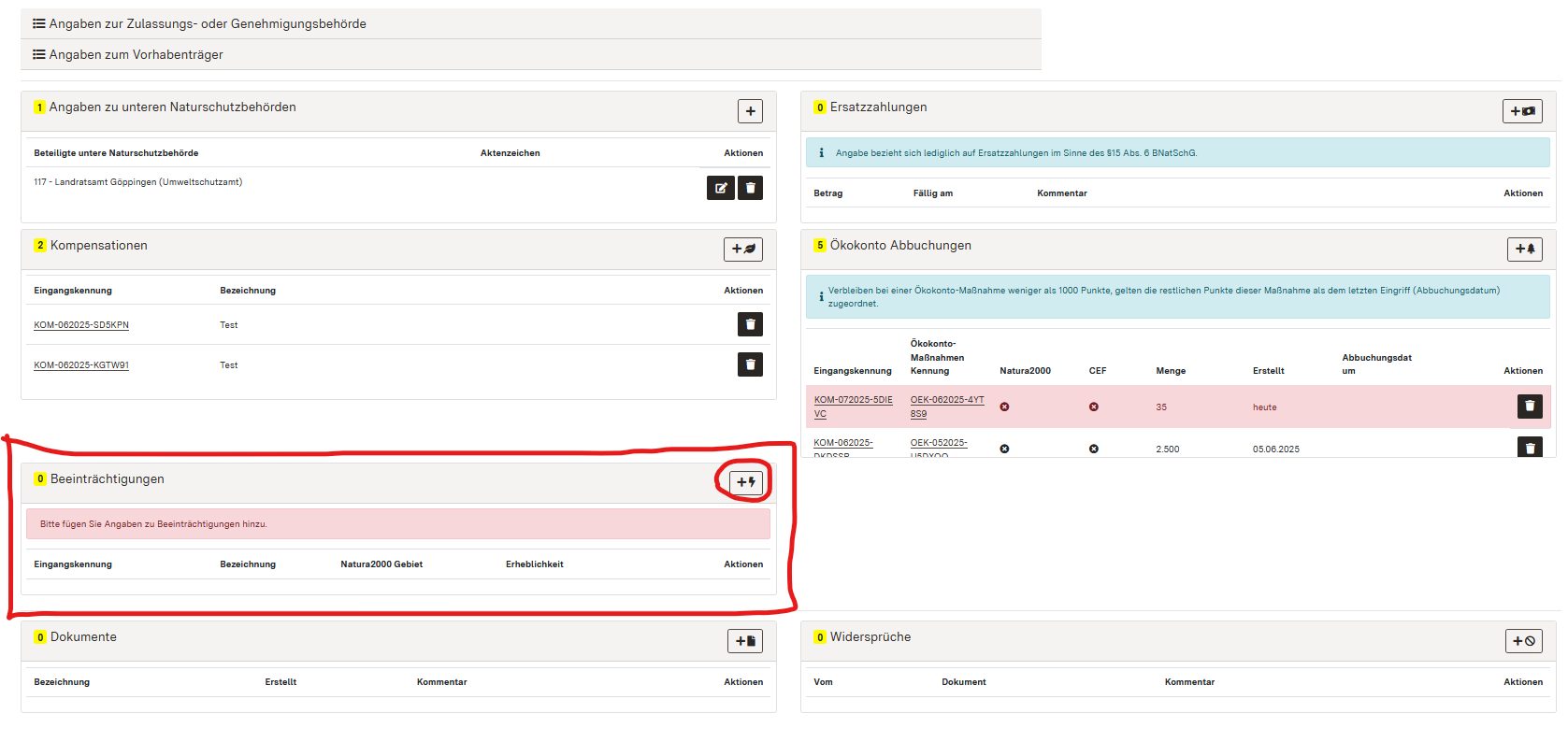Add a new Kompensation with leaf icon

pos(743,250)
